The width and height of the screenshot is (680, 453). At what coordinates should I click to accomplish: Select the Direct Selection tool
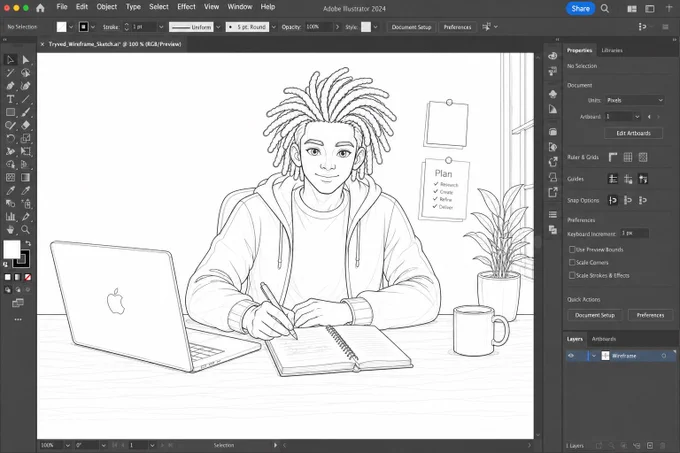(x=26, y=59)
